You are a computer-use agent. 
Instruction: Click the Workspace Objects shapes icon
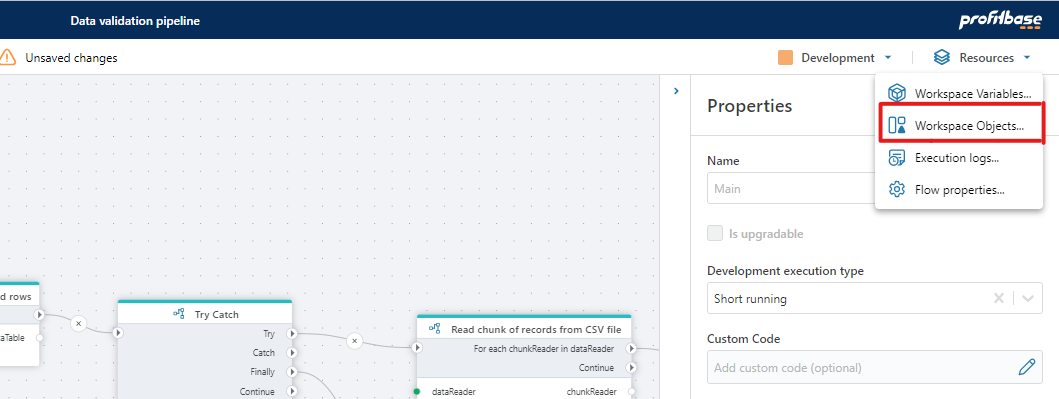(896, 125)
